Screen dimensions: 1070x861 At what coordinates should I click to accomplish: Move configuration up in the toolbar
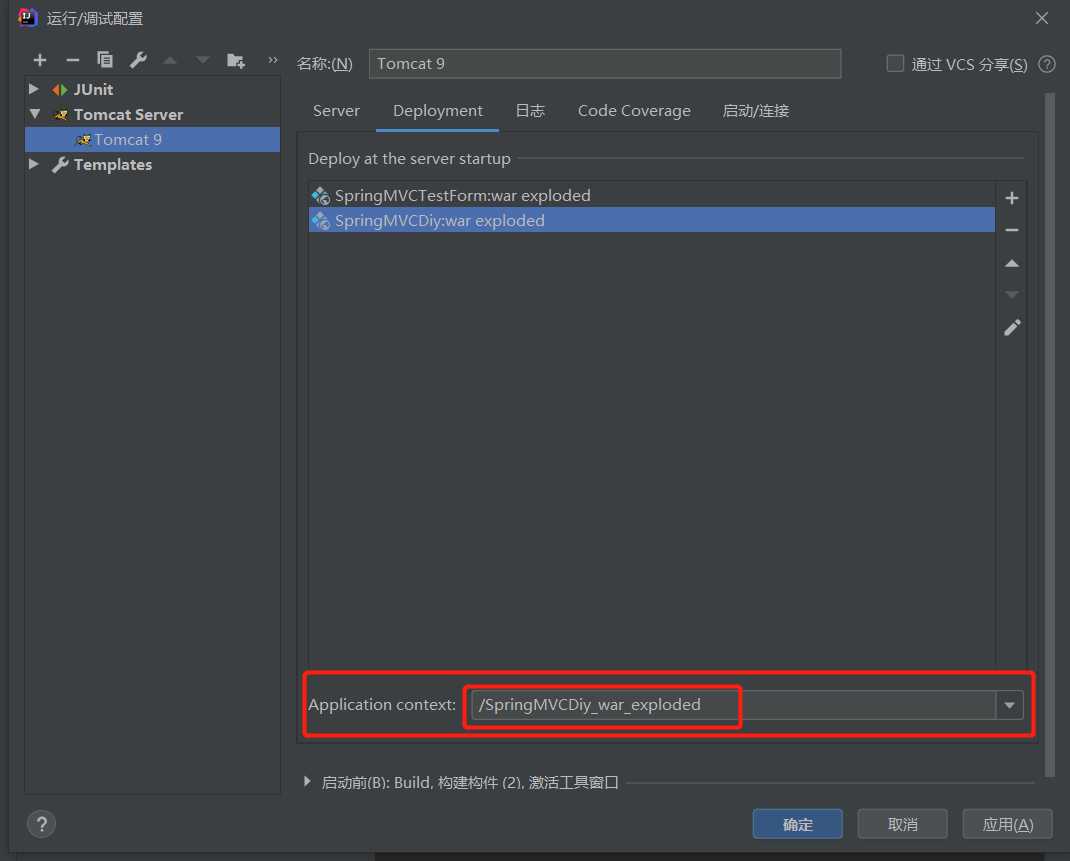[x=170, y=61]
